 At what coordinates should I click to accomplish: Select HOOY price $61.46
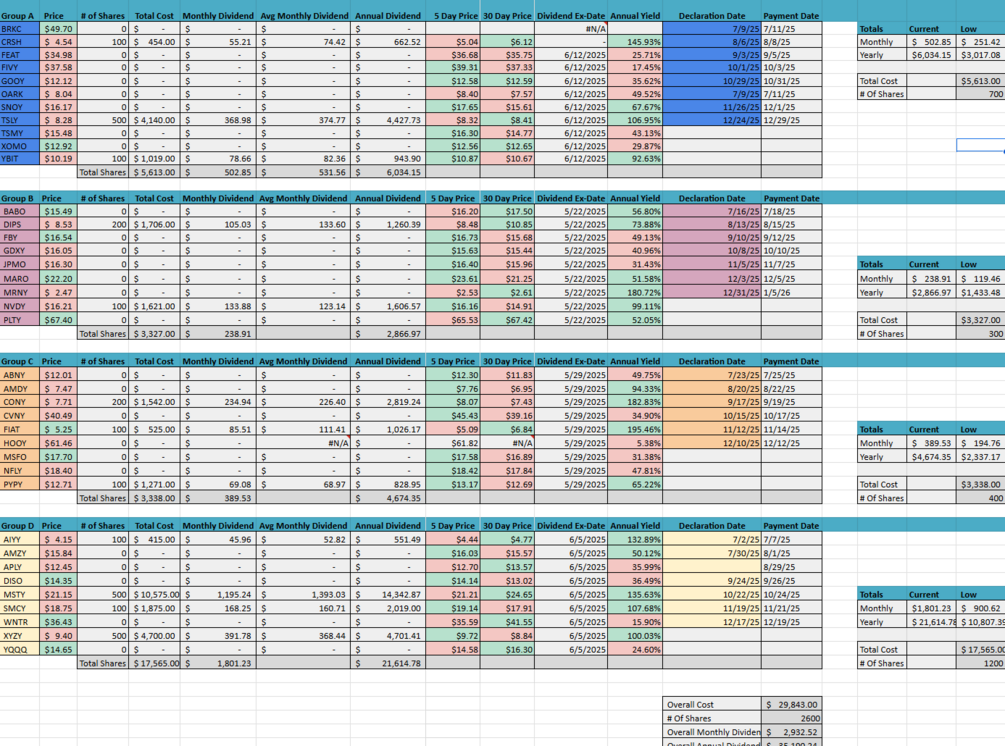pos(58,443)
